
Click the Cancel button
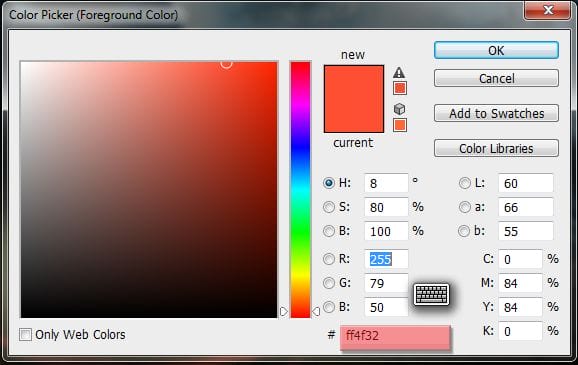pyautogui.click(x=496, y=78)
